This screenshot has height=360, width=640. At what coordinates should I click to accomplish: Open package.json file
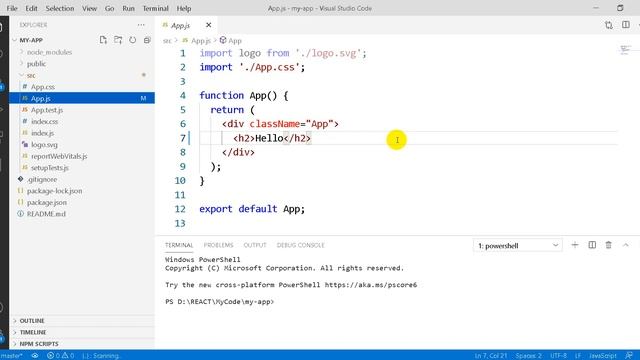click(x=47, y=202)
